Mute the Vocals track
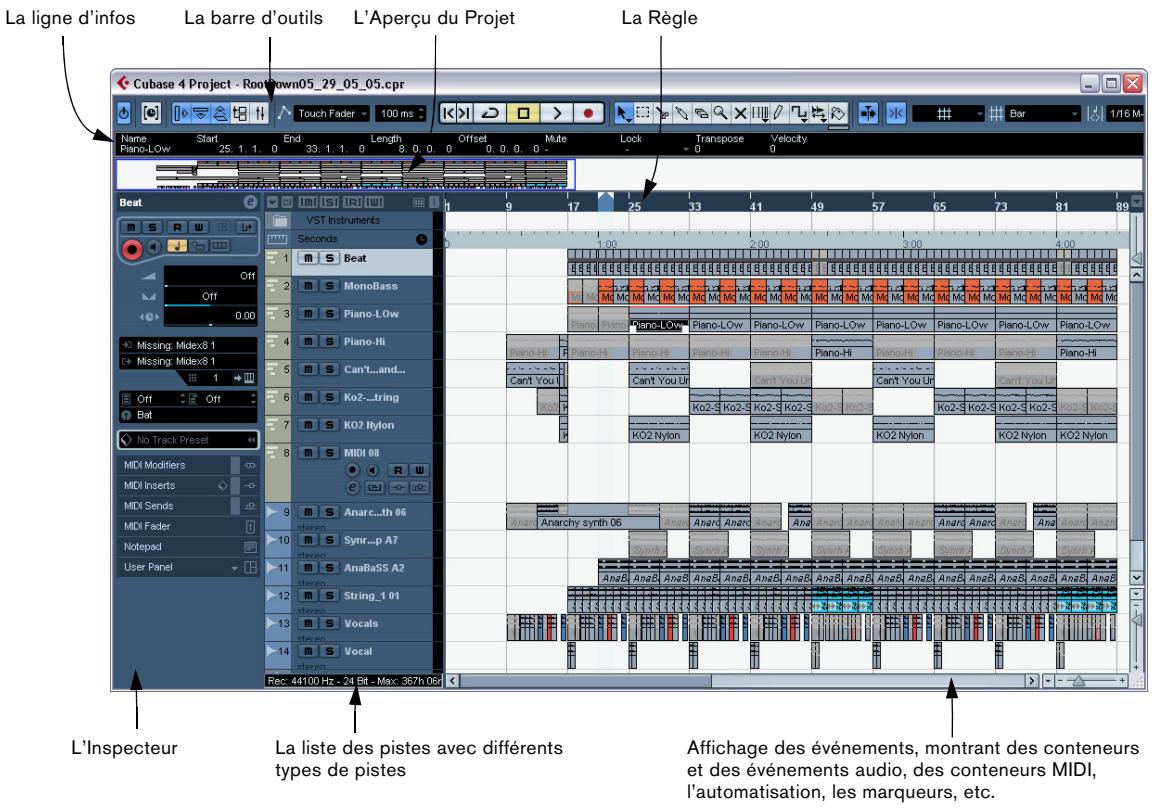Screen dimensions: 1154x809 308,623
